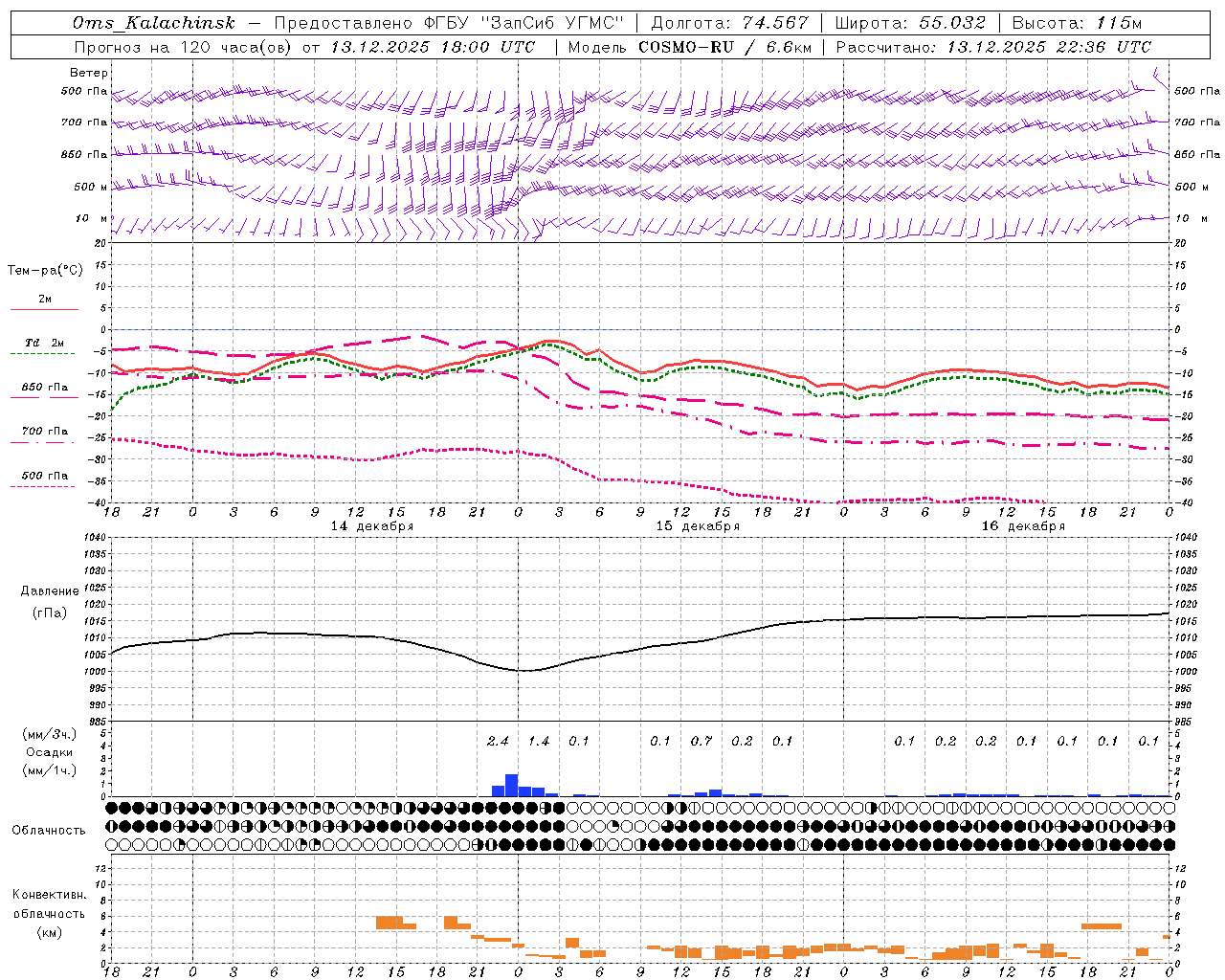Viewport: 1225px width, 980px height.
Task: Click the 0.7 three-hour precipitation value
Action: [x=702, y=742]
